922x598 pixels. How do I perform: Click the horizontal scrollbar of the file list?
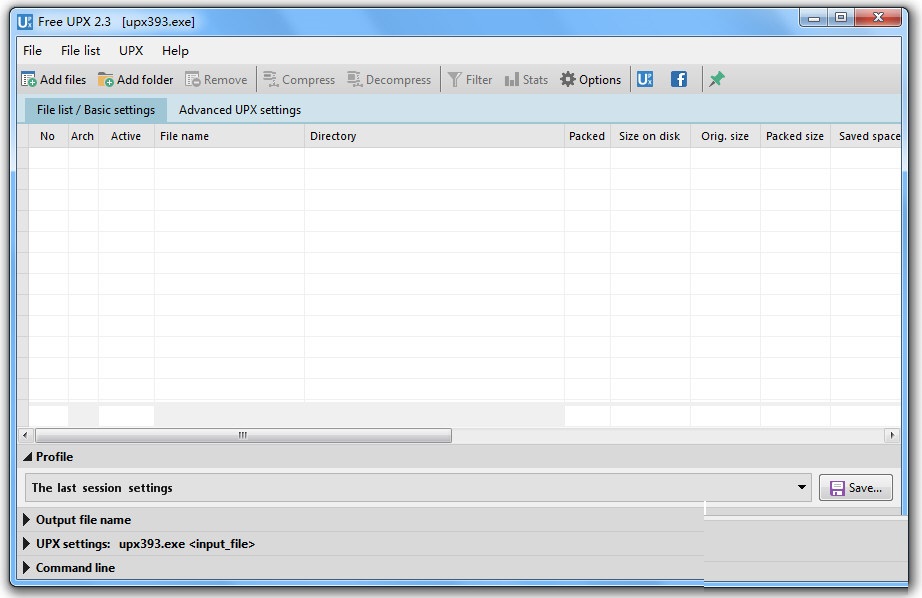tap(240, 435)
